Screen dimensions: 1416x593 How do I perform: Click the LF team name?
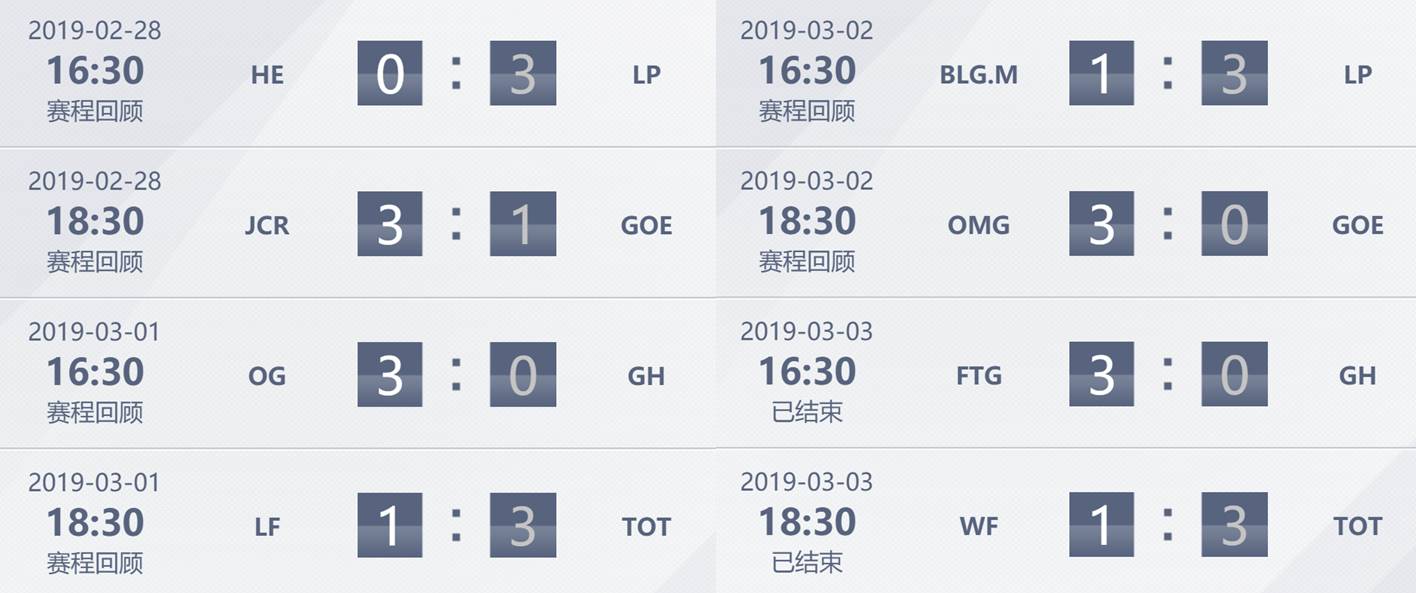point(267,526)
